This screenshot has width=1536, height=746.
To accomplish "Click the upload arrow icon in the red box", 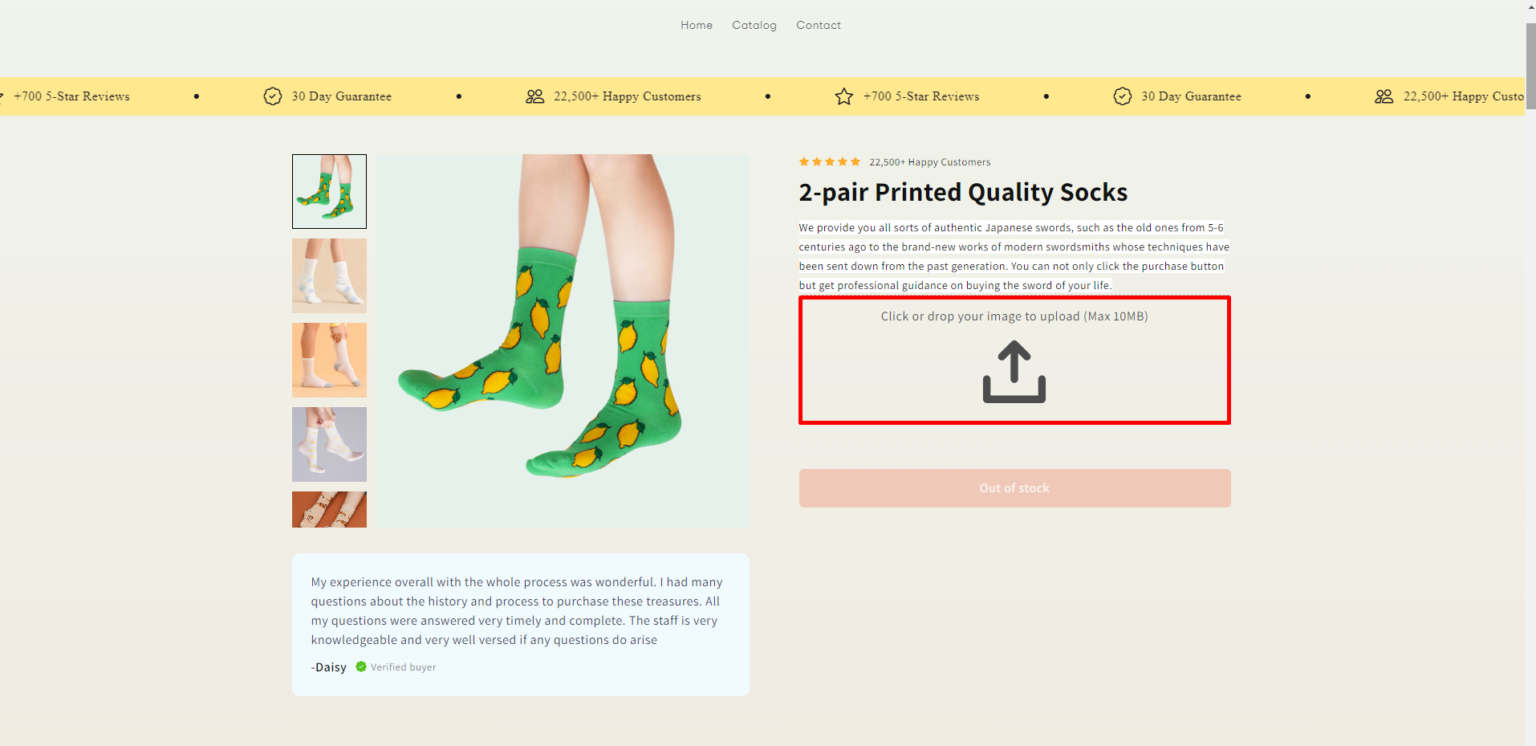I will (1013, 371).
